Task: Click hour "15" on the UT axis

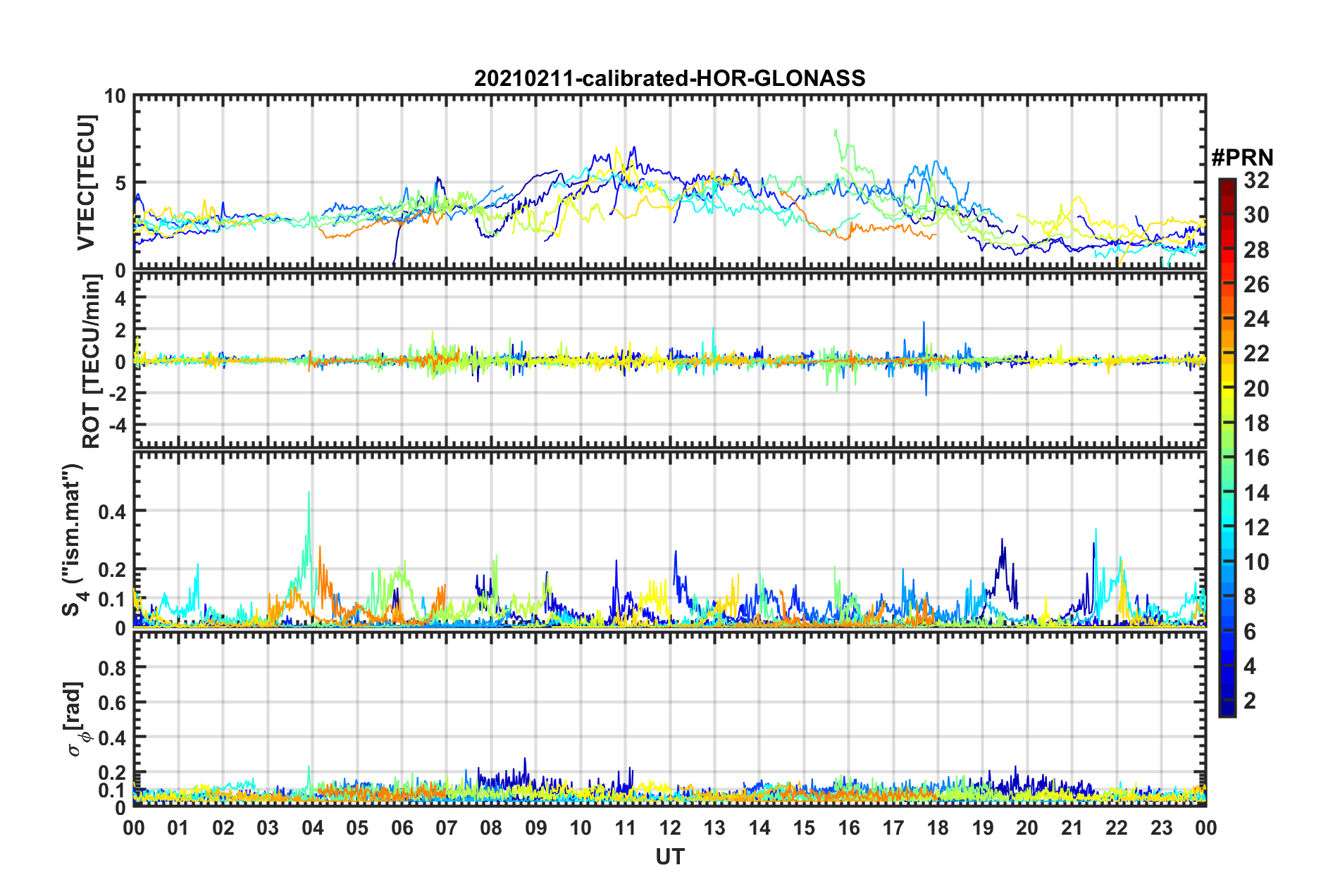Action: (804, 828)
